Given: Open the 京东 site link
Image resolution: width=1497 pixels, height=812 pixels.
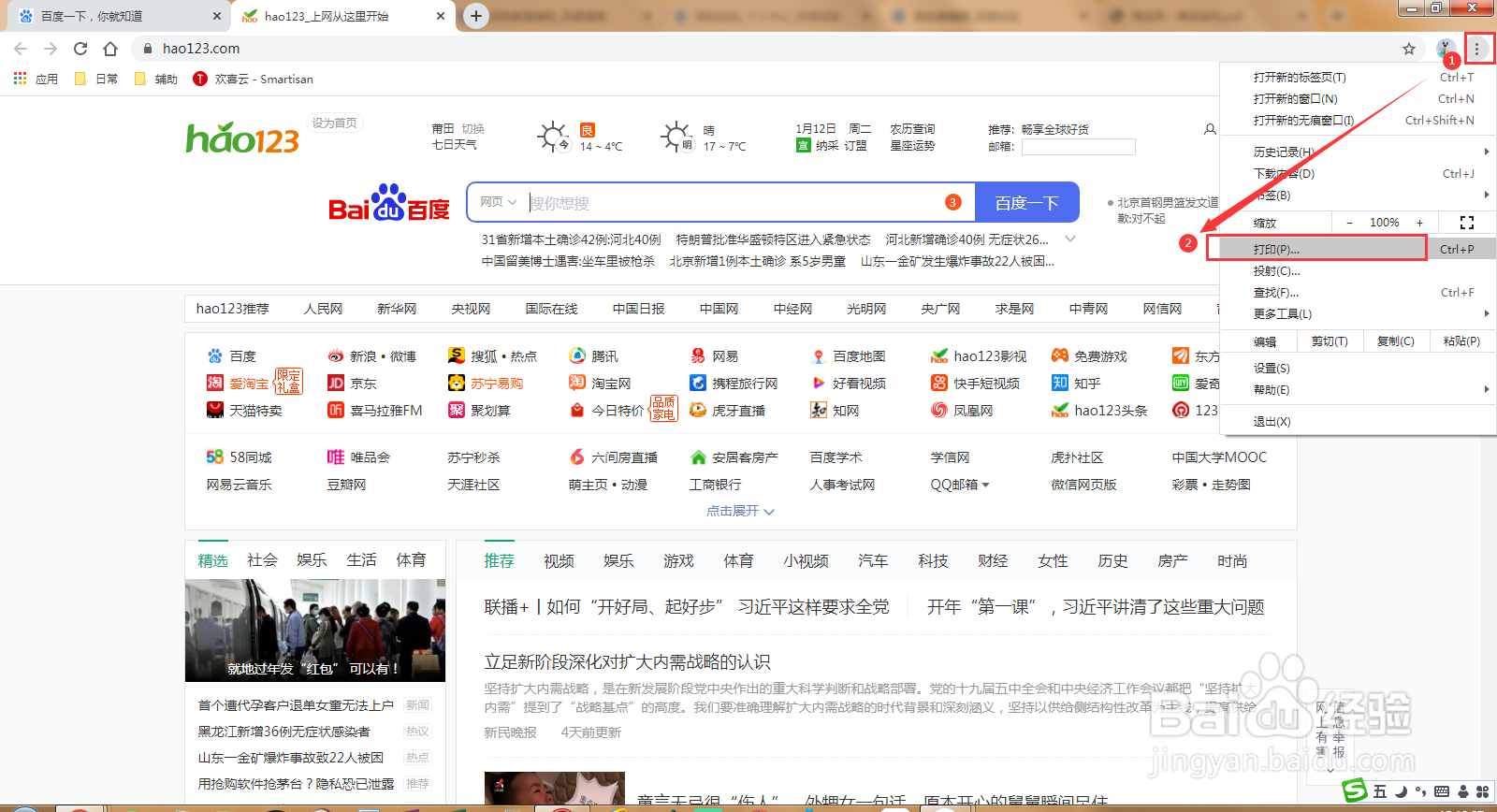Looking at the screenshot, I should (352, 384).
